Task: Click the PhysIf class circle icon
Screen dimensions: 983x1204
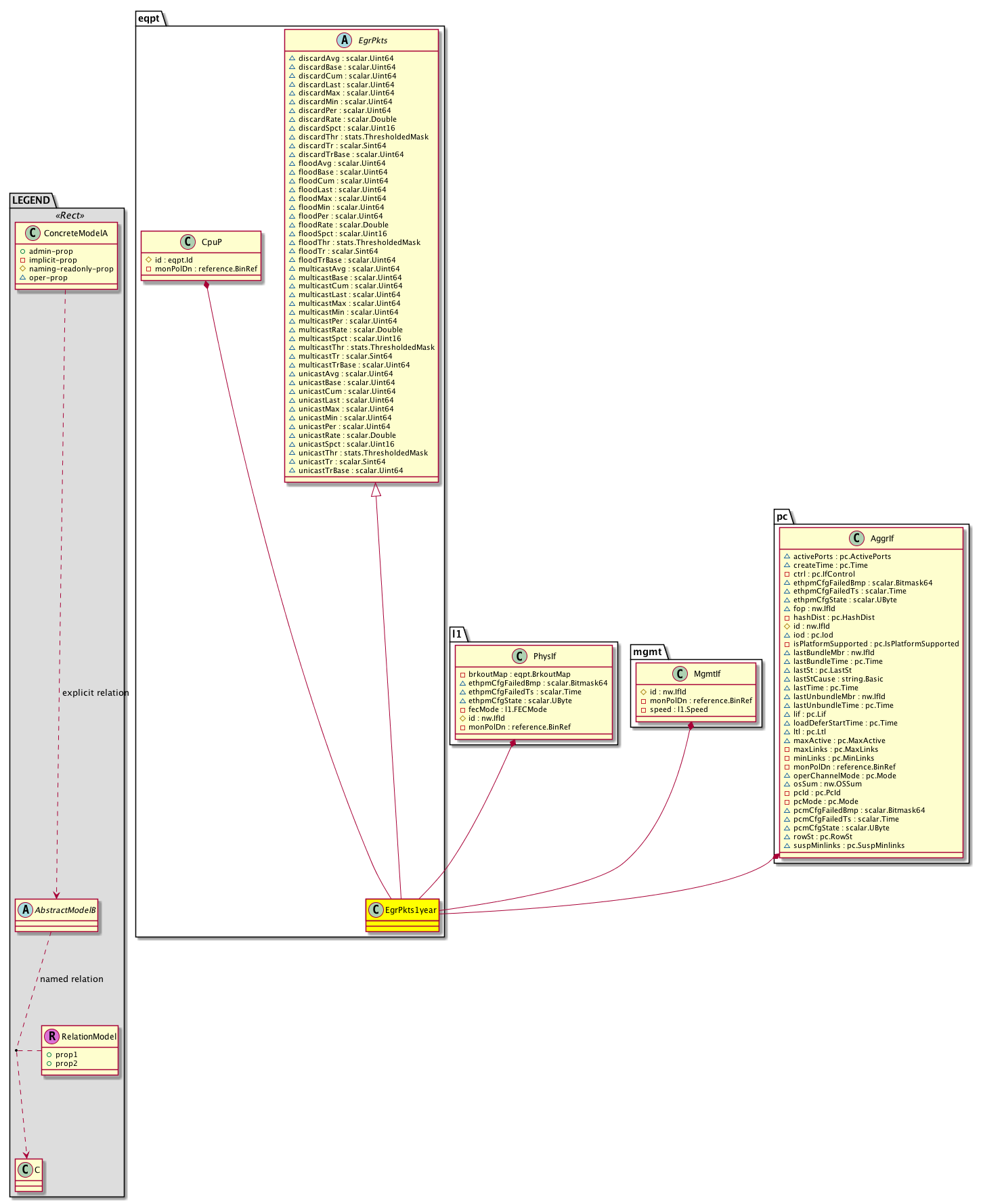Action: click(x=519, y=656)
